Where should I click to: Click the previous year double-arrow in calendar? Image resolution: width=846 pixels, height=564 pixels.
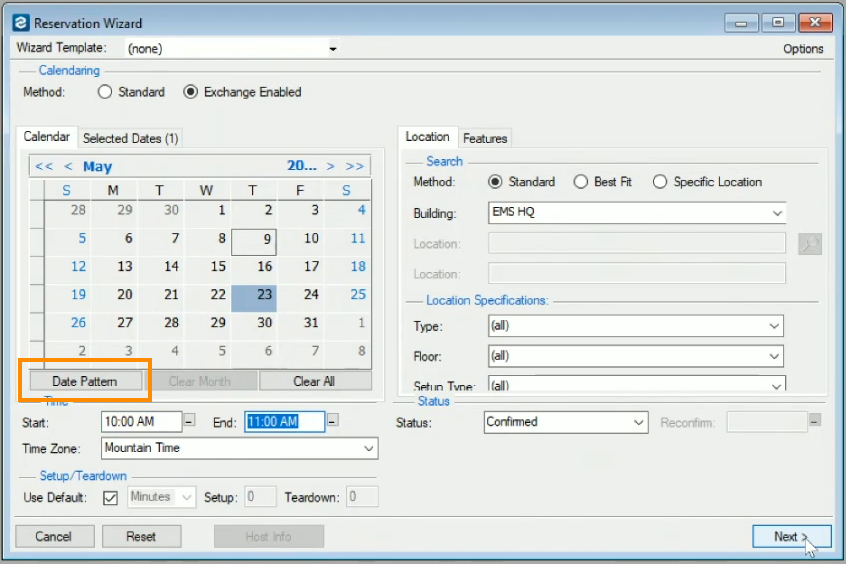pos(43,167)
